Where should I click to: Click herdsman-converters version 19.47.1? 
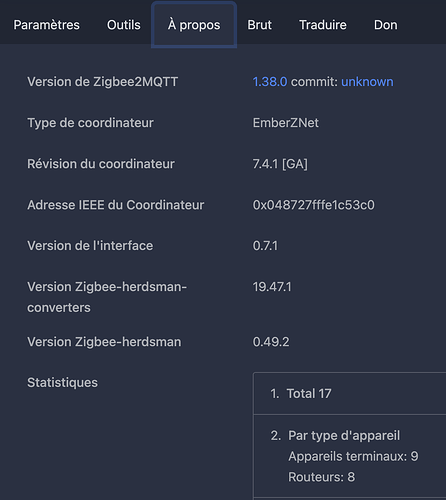pos(272,287)
